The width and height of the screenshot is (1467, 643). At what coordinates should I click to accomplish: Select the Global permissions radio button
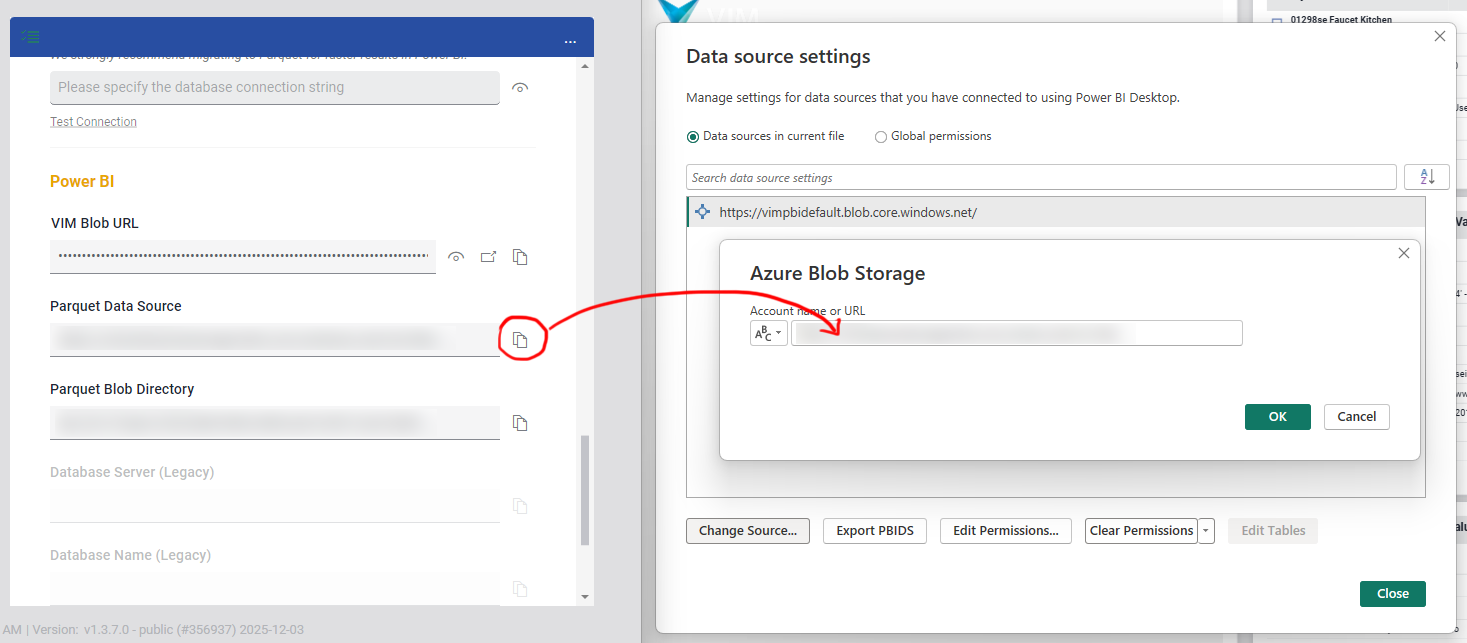click(881, 137)
